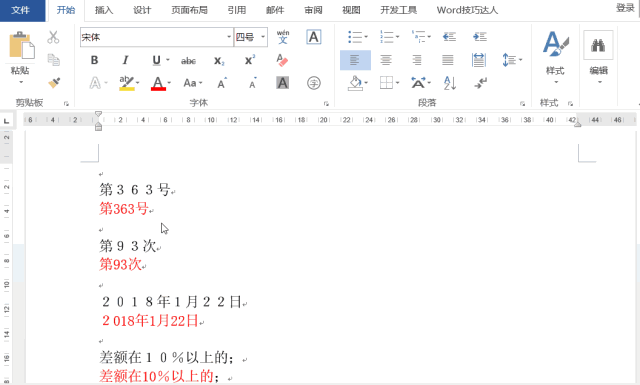Image resolution: width=640 pixels, height=385 pixels.
Task: Switch to the 插入 tab
Action: tap(104, 10)
